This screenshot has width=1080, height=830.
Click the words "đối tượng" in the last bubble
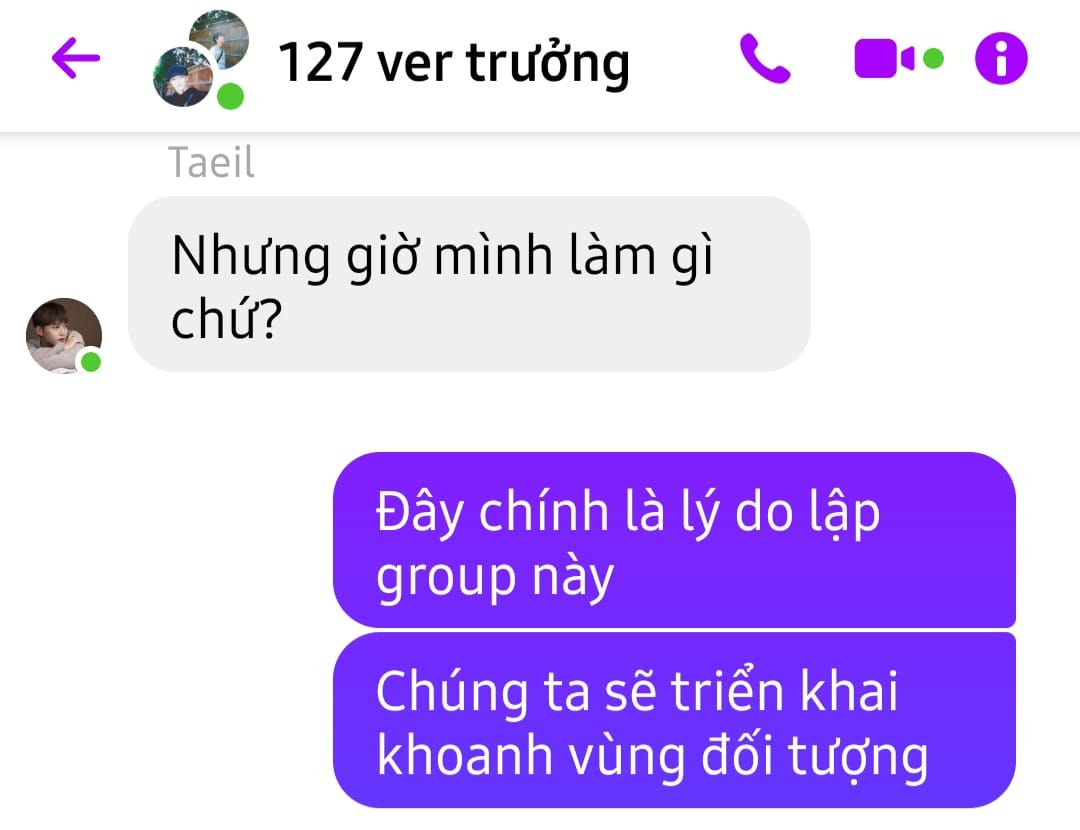(815, 757)
